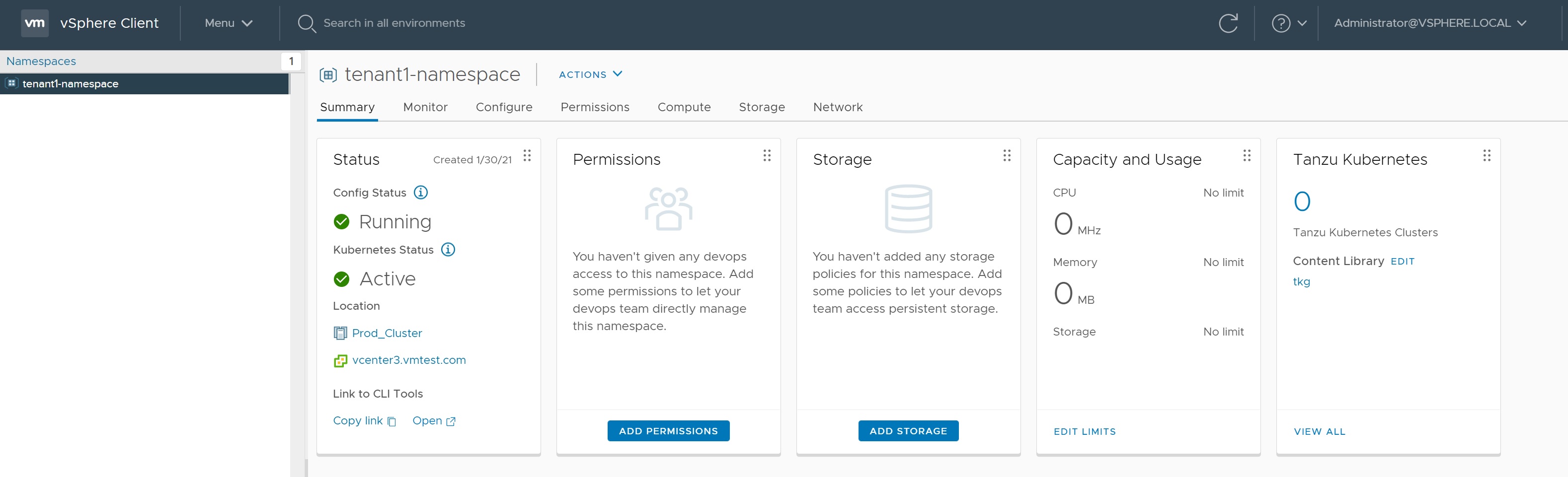
Task: Open the help dropdown menu
Action: 1288,23
